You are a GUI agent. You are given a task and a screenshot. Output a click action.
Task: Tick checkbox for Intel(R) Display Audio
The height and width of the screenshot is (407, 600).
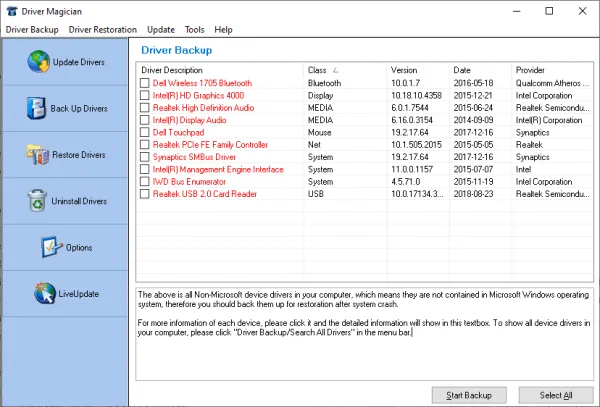[x=145, y=120]
